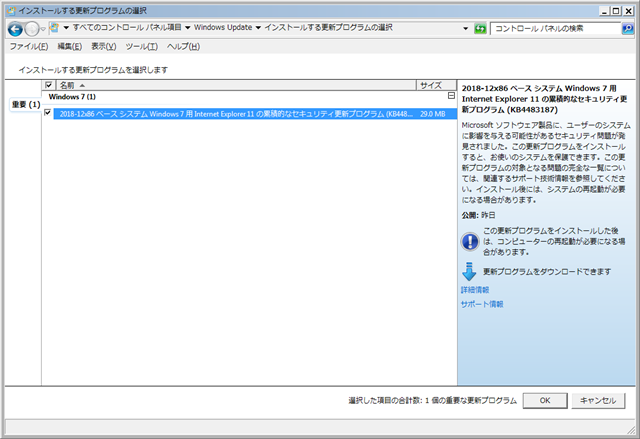Click the Windows Update title bar icon
The image size is (640, 439).
tap(11, 11)
